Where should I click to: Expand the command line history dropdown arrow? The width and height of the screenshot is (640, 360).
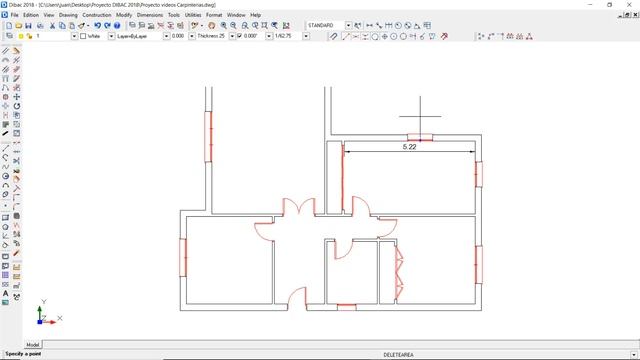click(x=634, y=355)
